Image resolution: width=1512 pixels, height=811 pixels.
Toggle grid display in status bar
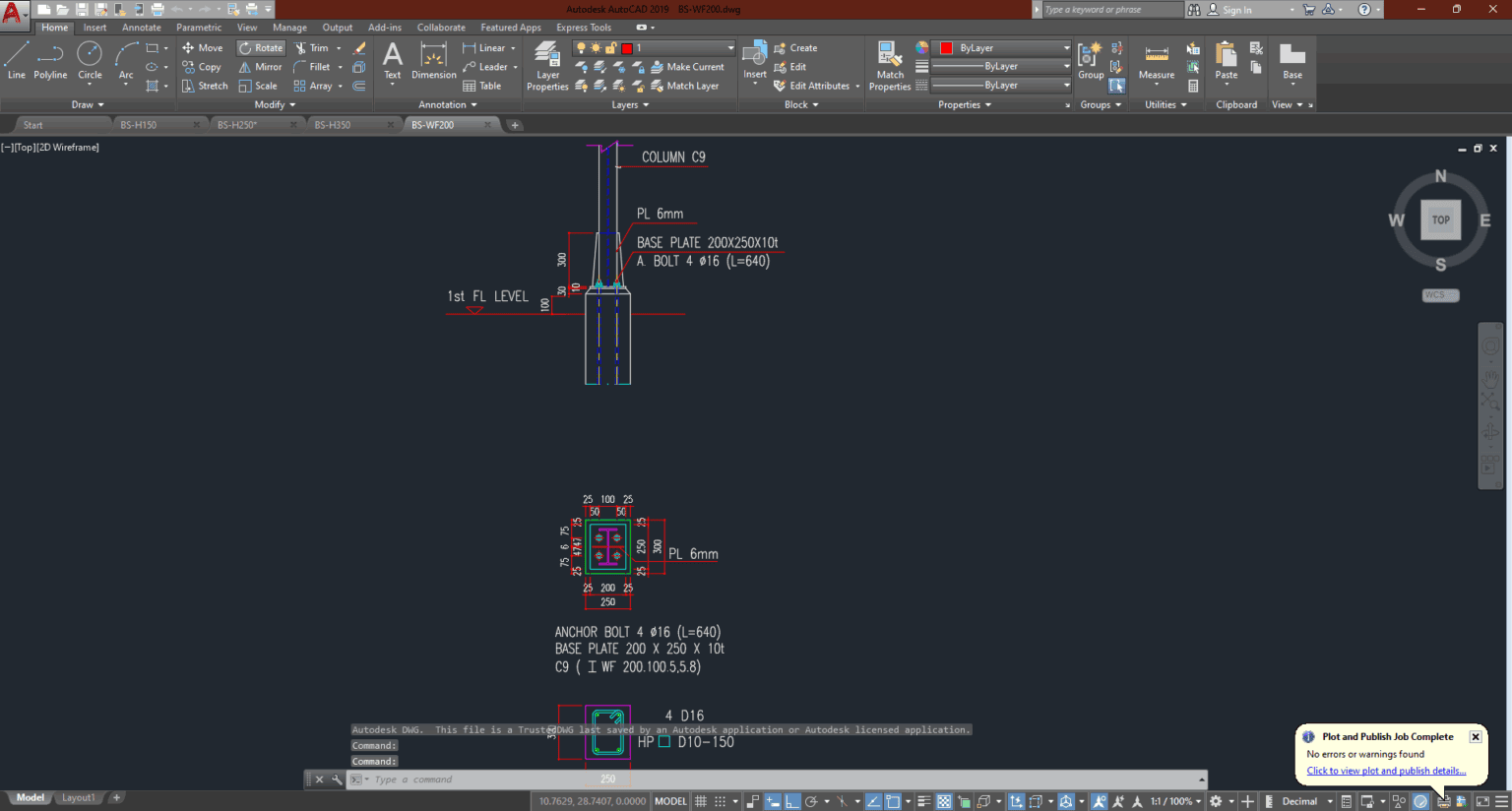click(701, 800)
